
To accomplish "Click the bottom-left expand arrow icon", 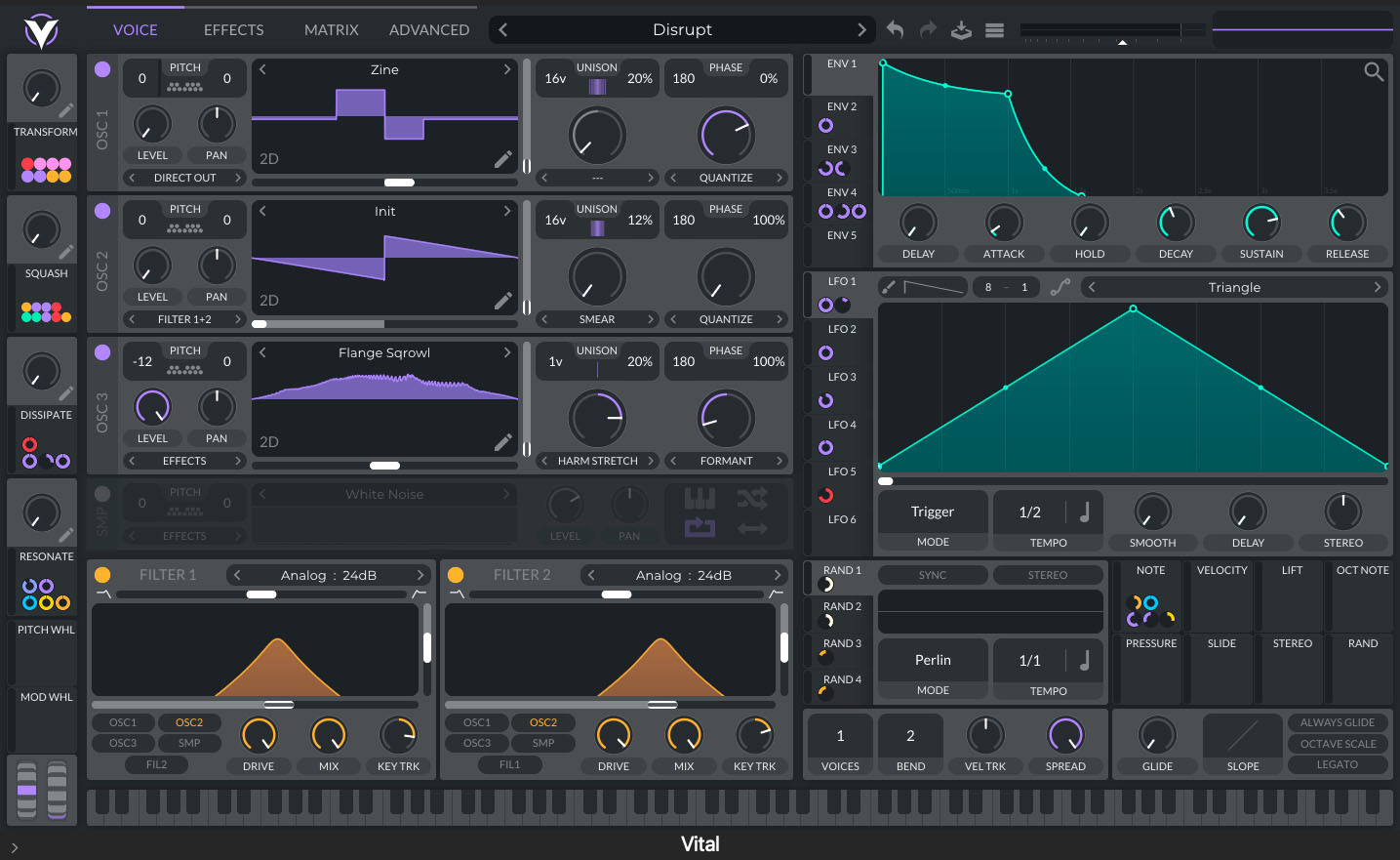I will pyautogui.click(x=15, y=847).
